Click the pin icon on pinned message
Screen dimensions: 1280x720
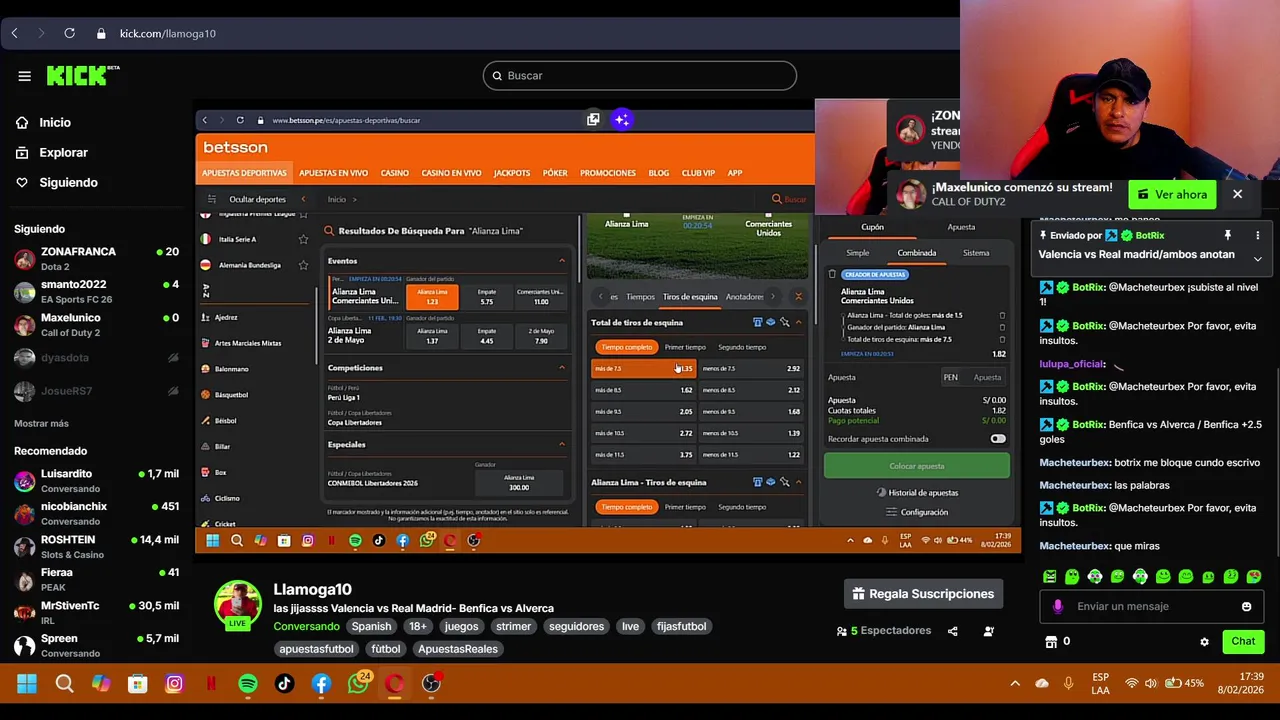click(1227, 235)
